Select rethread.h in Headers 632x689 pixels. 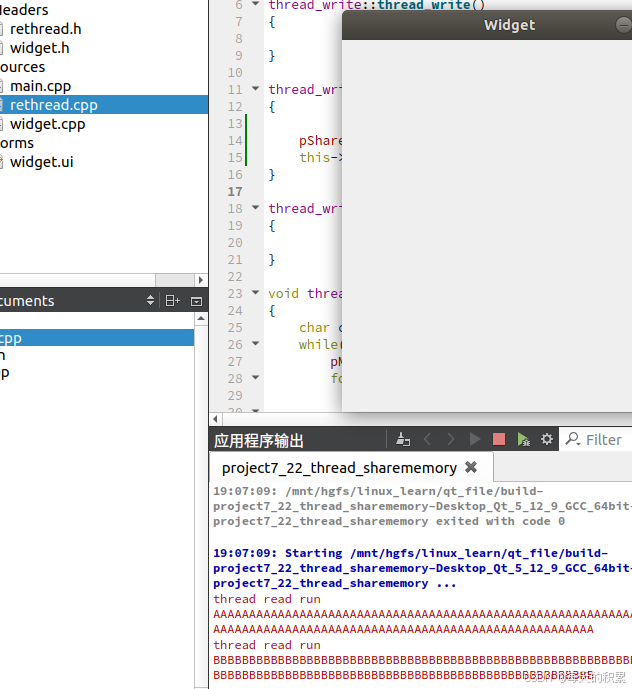pyautogui.click(x=45, y=29)
